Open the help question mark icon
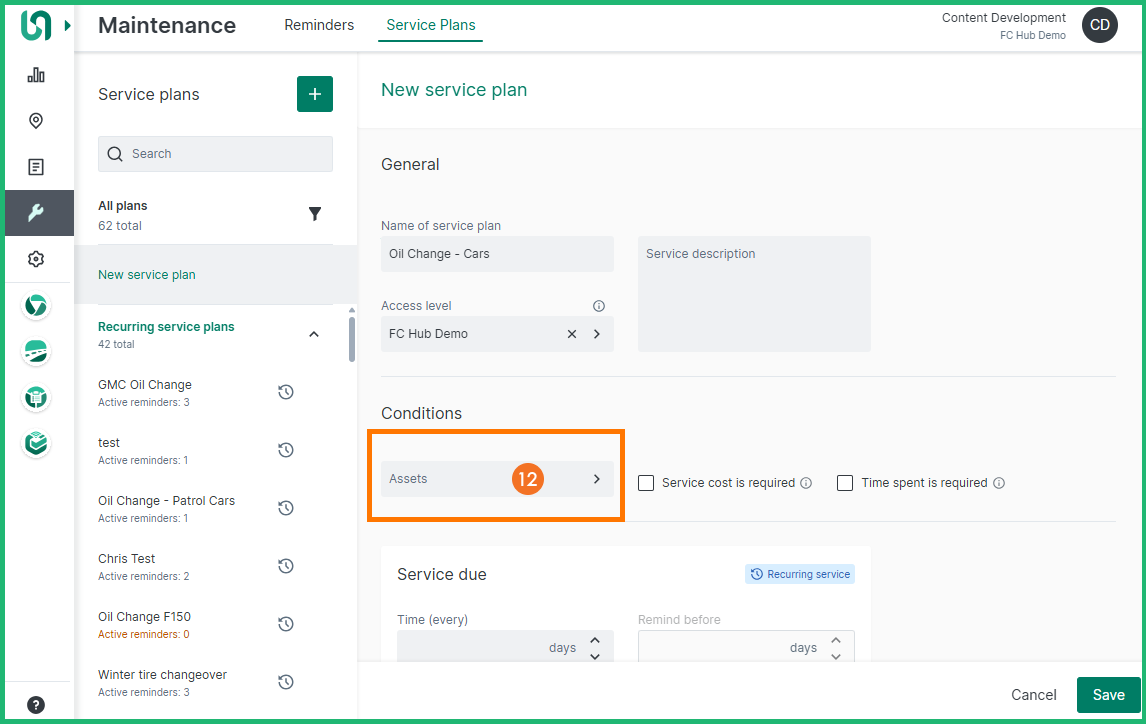 tap(36, 704)
